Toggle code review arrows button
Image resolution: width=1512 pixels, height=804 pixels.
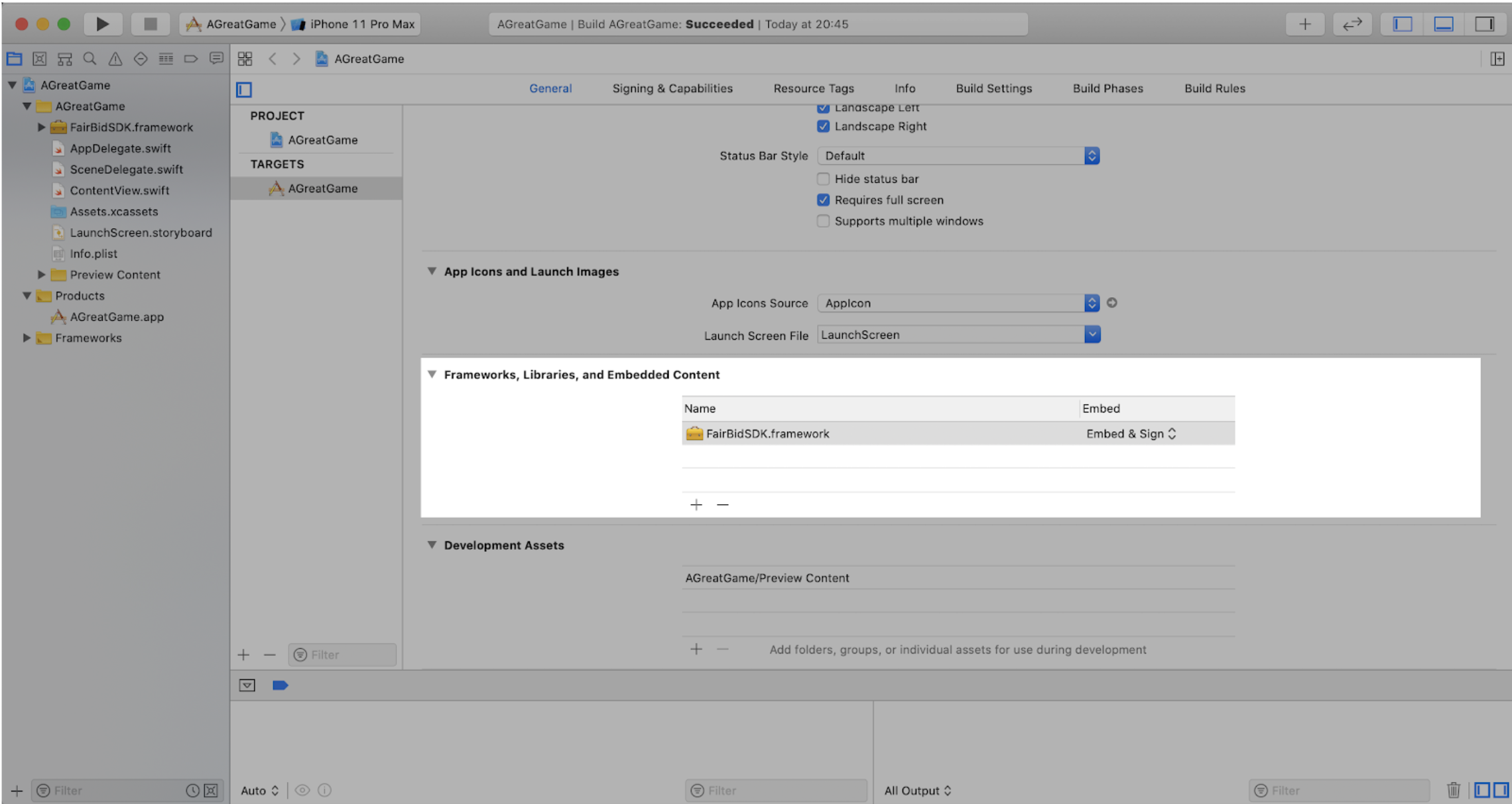[x=1352, y=24]
